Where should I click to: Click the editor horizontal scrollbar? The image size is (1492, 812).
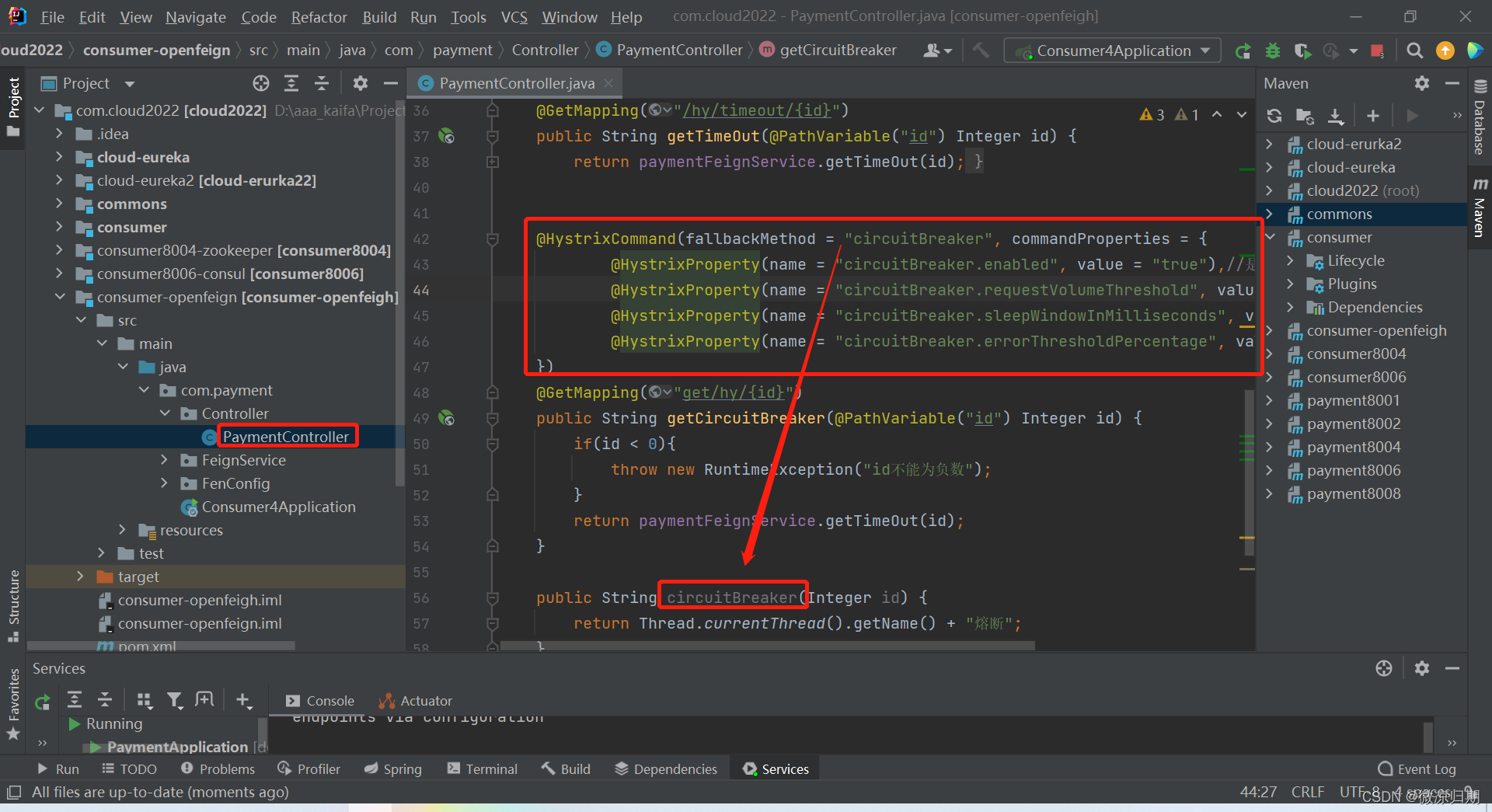click(767, 646)
